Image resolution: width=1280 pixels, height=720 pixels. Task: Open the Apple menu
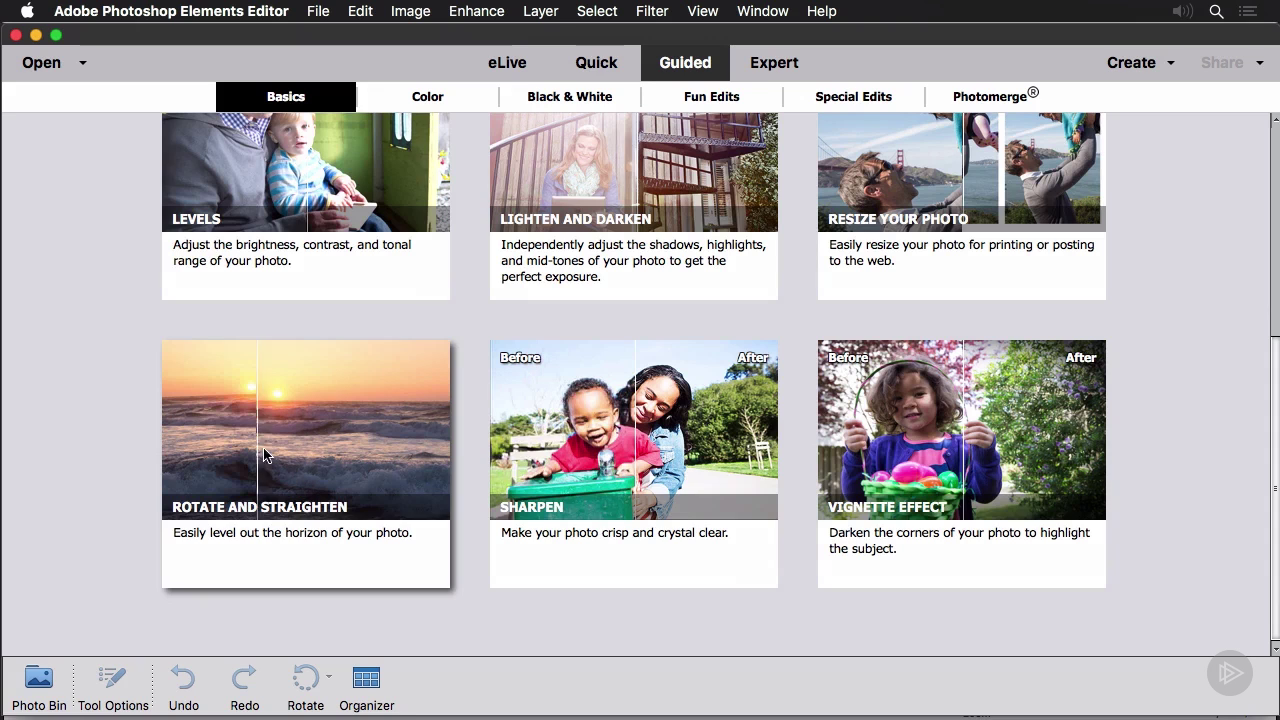[x=27, y=11]
